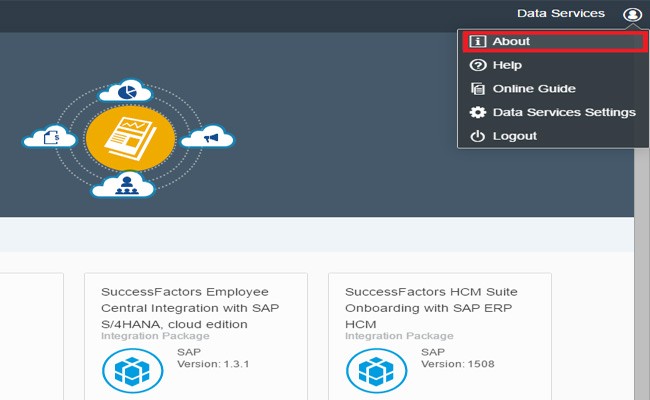Image resolution: width=650 pixels, height=400 pixels.
Task: Click the Data Services Settings gear icon
Action: point(478,112)
